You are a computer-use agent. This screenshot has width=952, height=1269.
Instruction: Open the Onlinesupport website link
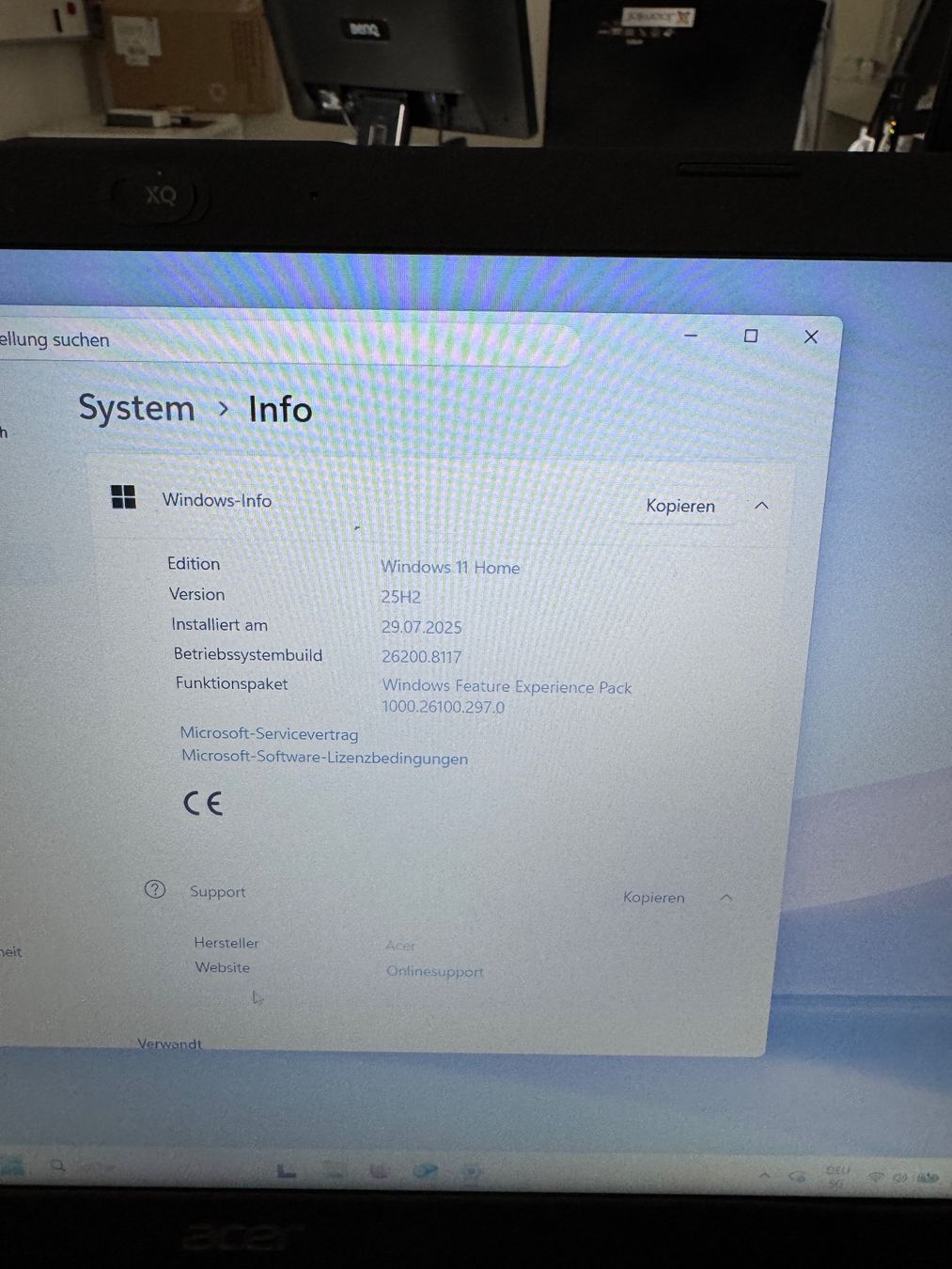coord(434,971)
